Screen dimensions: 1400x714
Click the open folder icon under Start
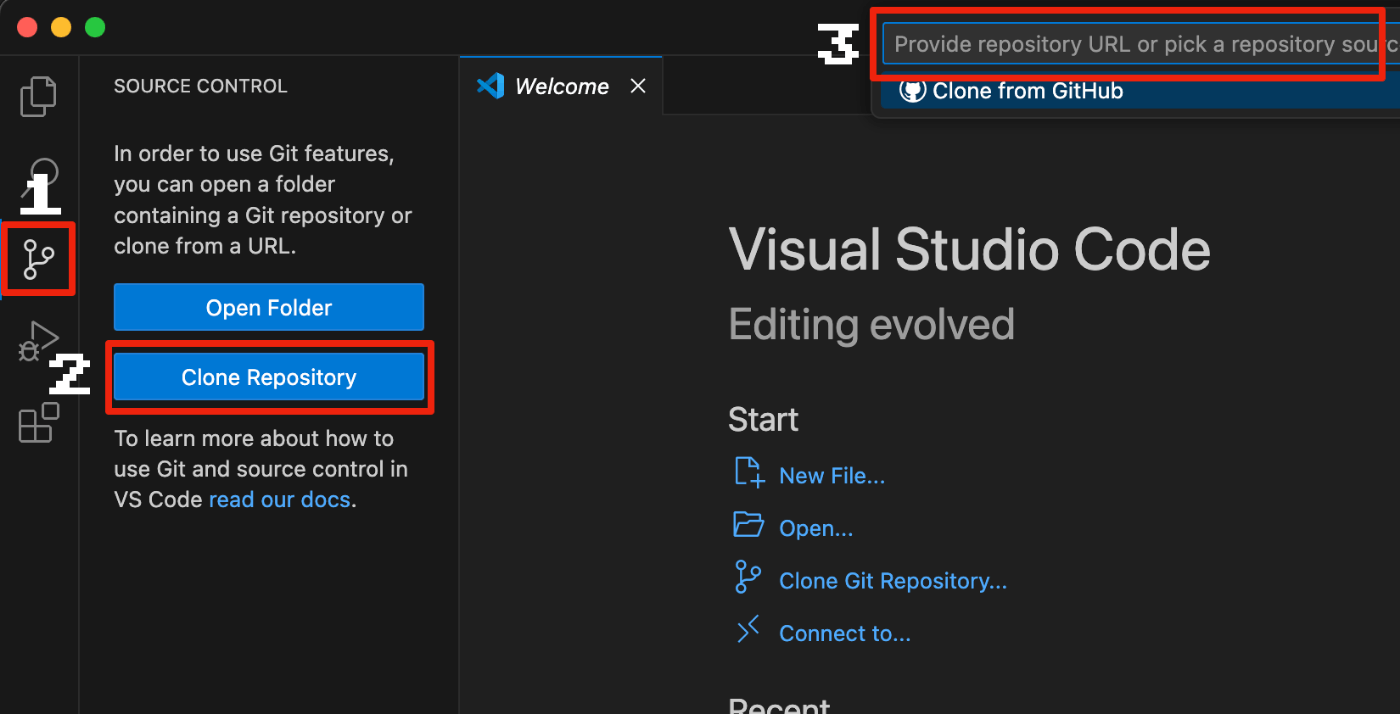(748, 524)
